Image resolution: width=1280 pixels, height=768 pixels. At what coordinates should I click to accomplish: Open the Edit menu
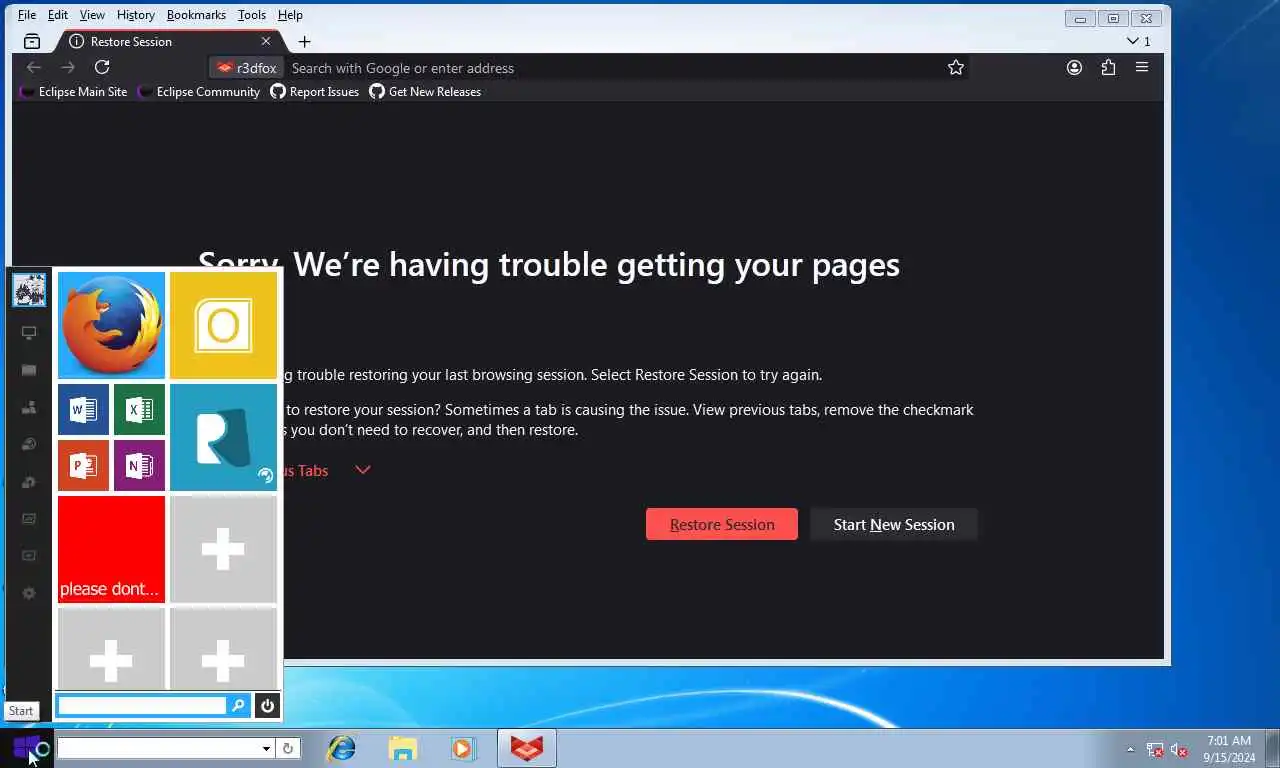(x=58, y=15)
